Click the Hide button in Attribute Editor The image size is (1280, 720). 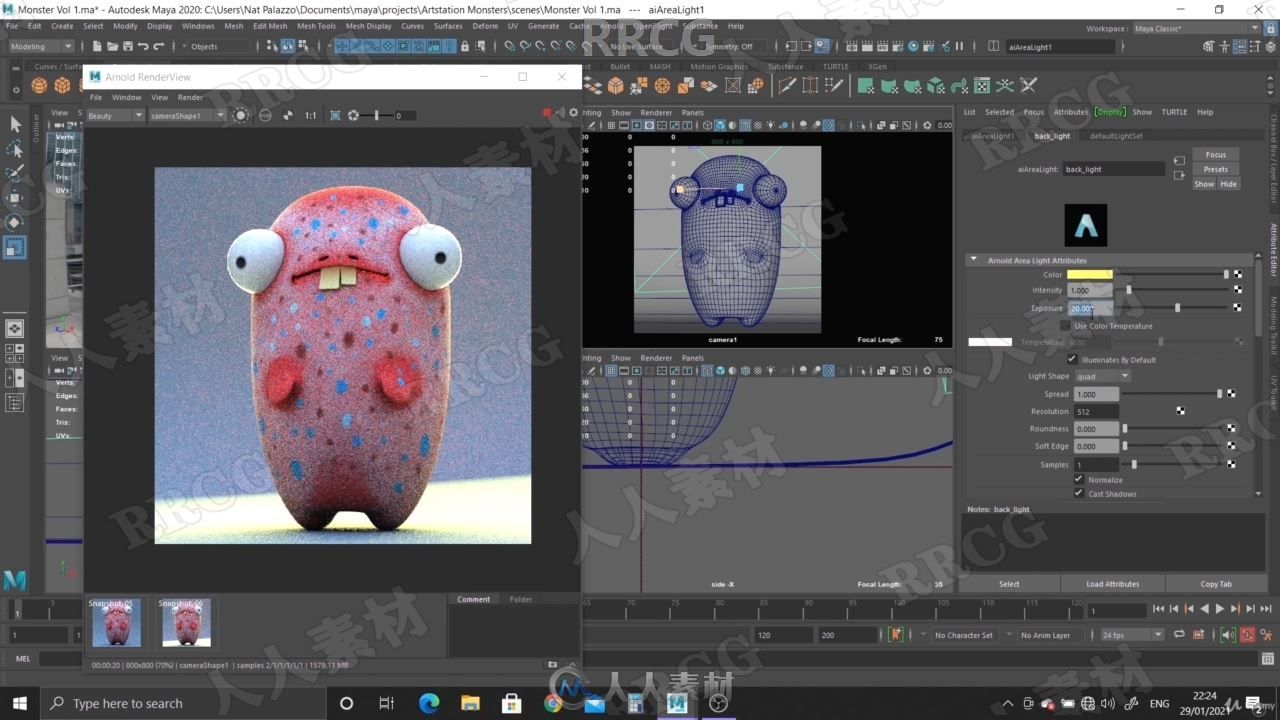point(1228,184)
